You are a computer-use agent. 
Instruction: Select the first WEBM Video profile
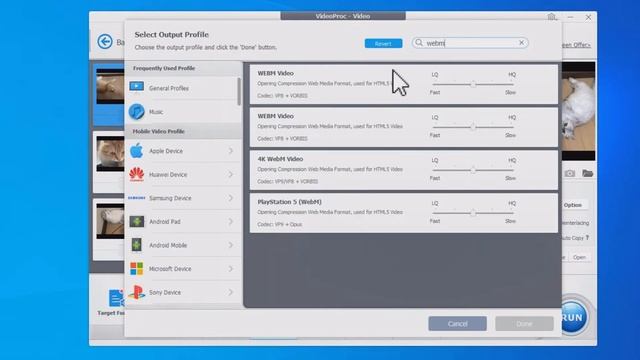(x=404, y=84)
